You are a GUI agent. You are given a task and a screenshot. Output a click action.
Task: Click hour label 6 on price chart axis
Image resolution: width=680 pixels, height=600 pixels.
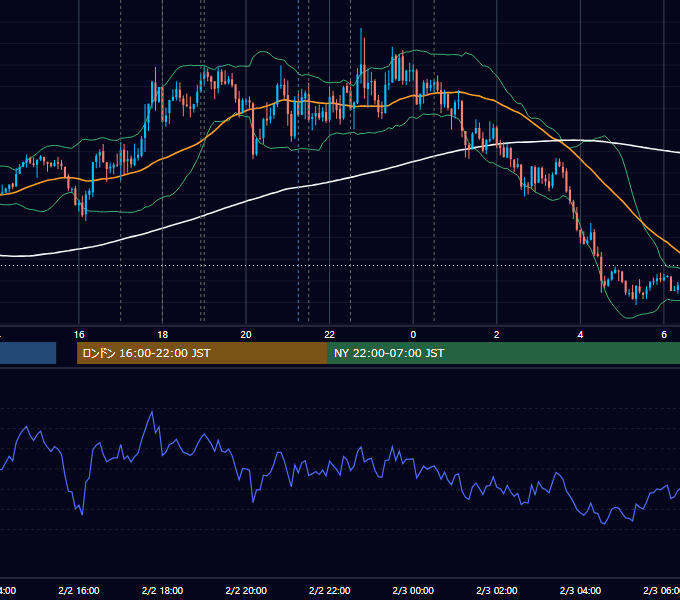tap(664, 335)
